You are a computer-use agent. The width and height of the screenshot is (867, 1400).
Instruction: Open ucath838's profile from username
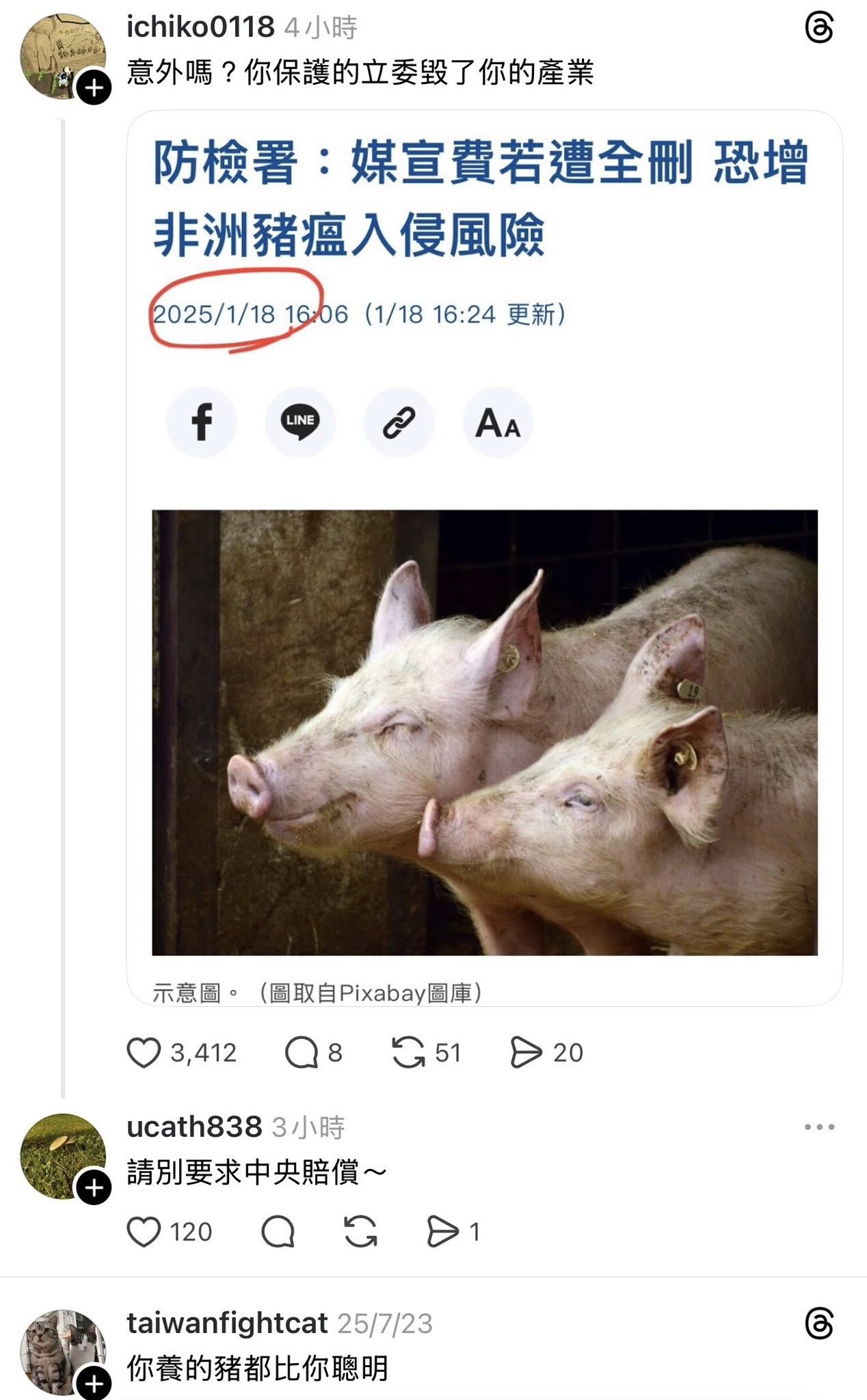tap(194, 1127)
